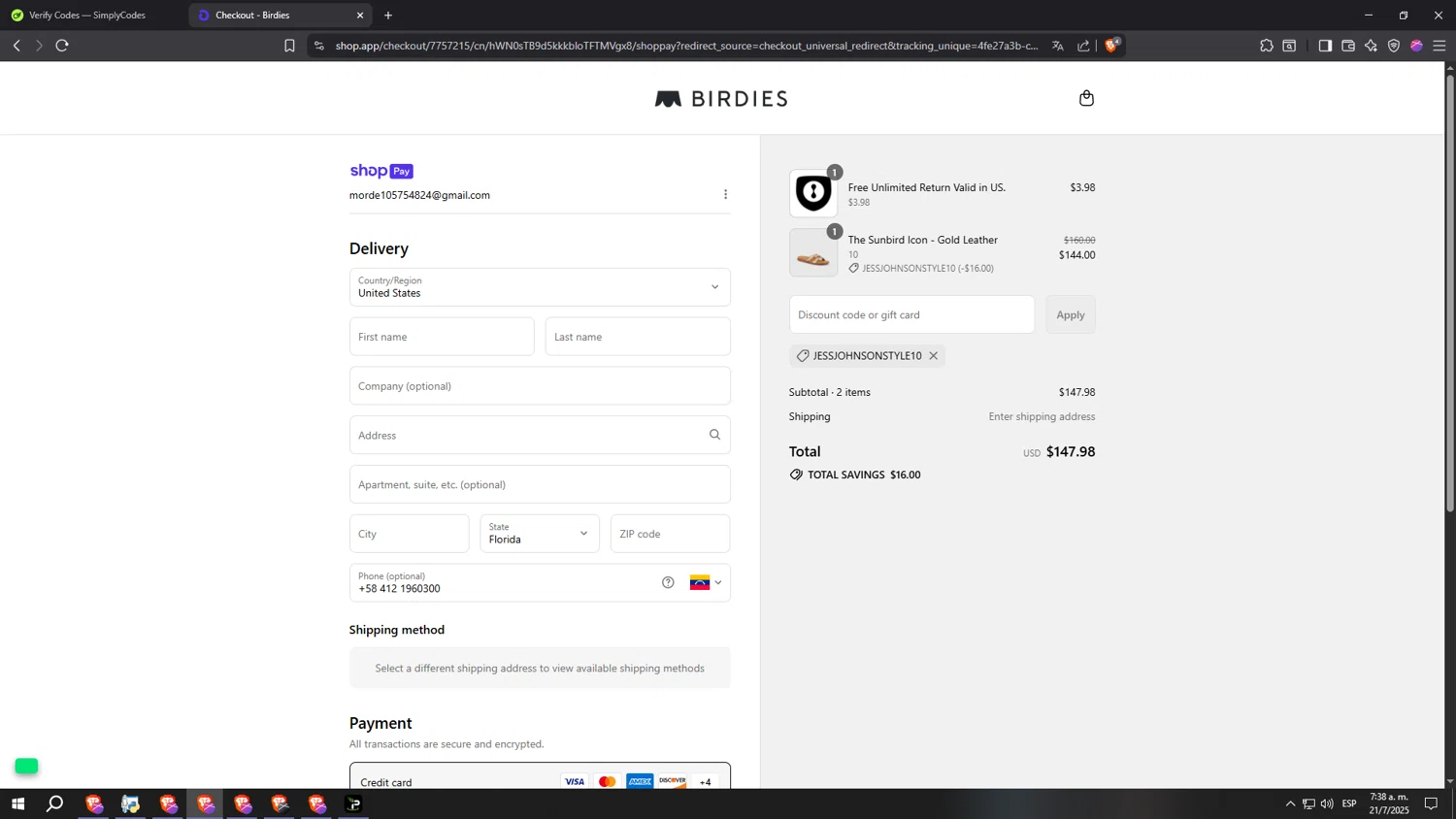Open the phone country flag selector
The height and width of the screenshot is (819, 1456).
click(x=706, y=583)
